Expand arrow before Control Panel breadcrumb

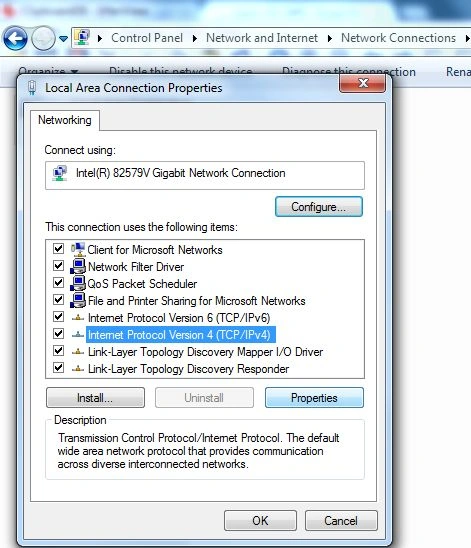100,38
